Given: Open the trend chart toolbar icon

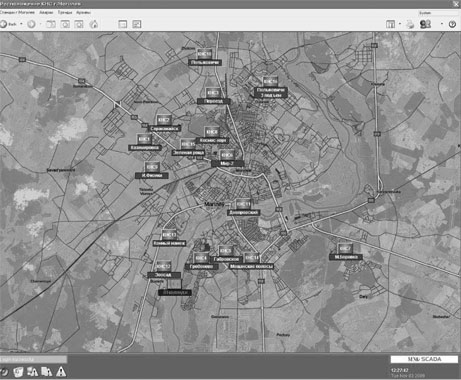Looking at the screenshot, I should click(x=137, y=24).
